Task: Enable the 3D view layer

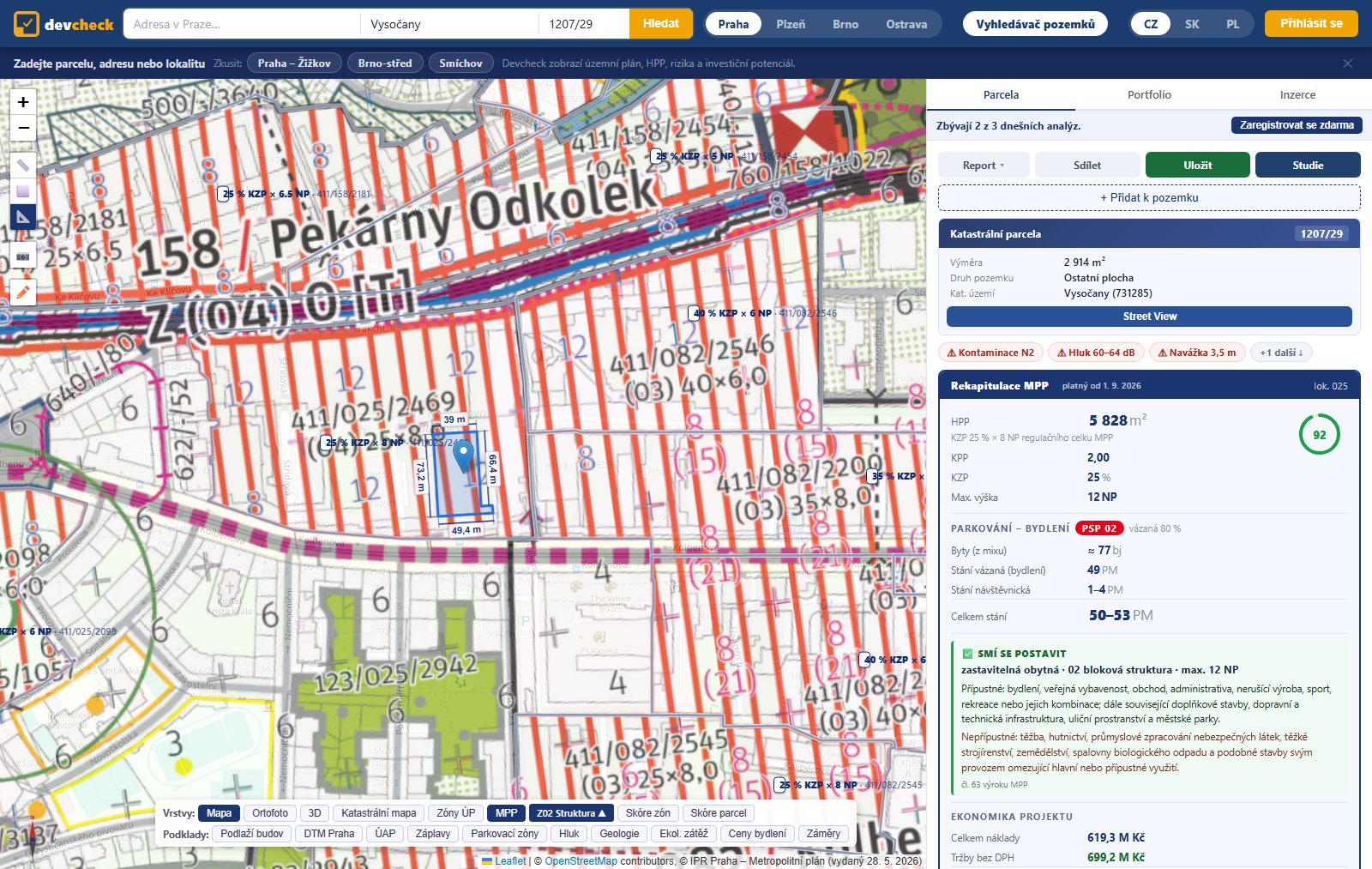Action: tap(315, 813)
